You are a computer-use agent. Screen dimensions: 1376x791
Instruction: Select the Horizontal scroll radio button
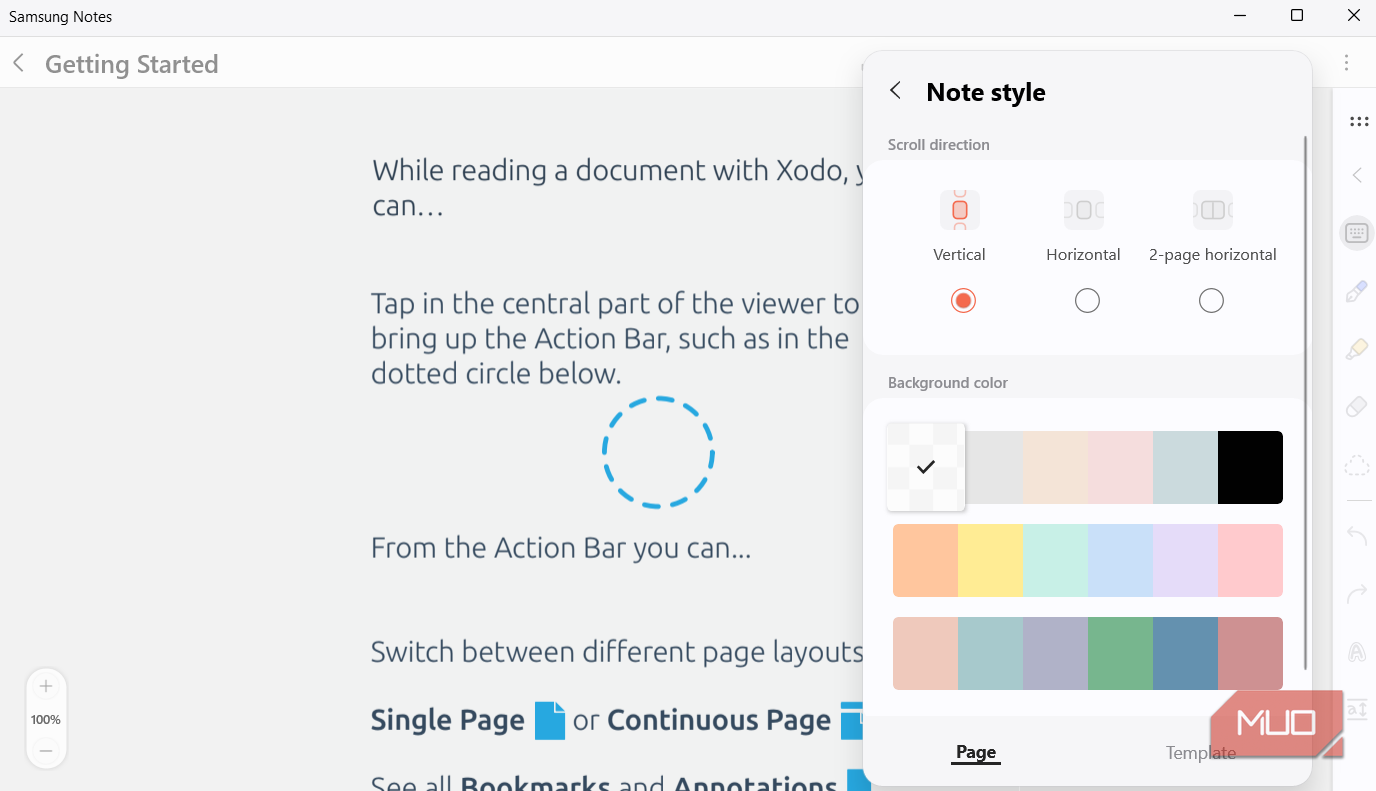pyautogui.click(x=1087, y=301)
